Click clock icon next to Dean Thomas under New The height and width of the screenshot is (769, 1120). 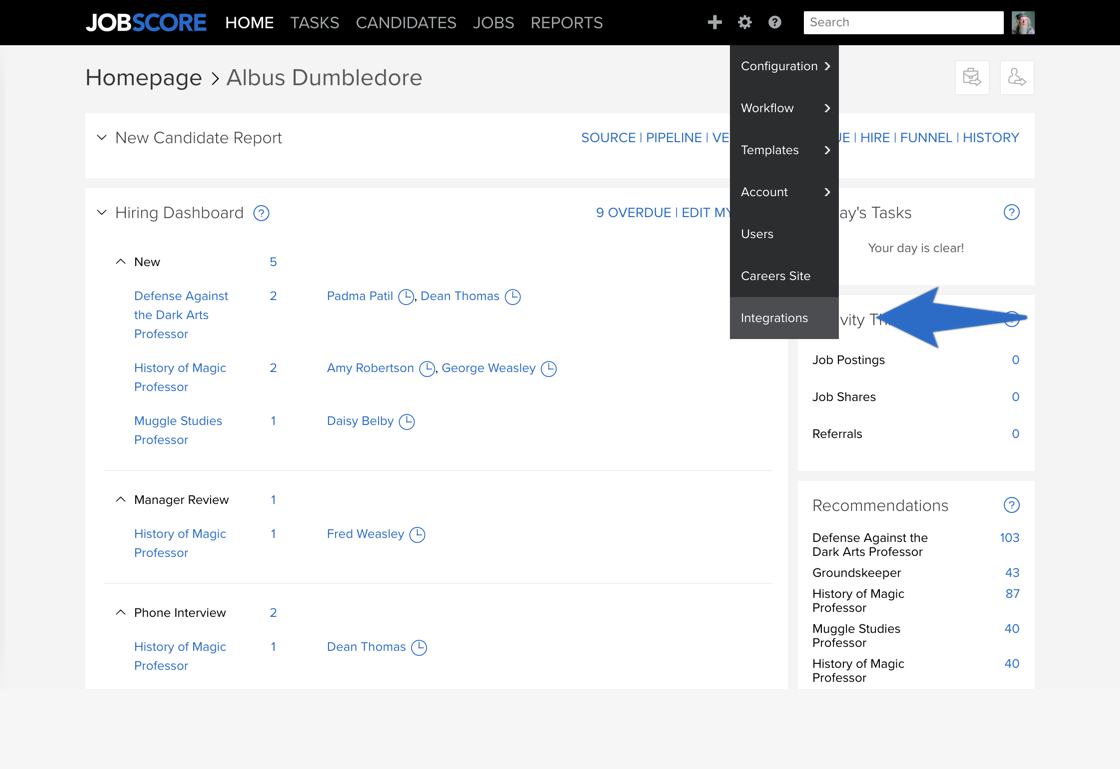click(513, 297)
